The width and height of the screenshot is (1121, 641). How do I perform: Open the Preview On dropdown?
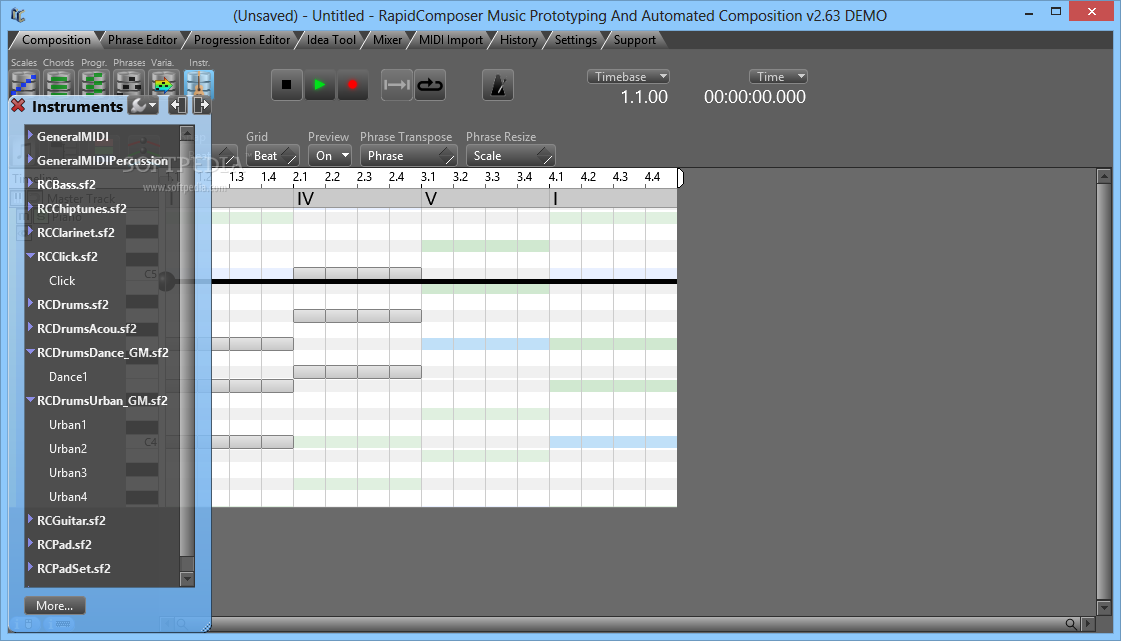[330, 156]
